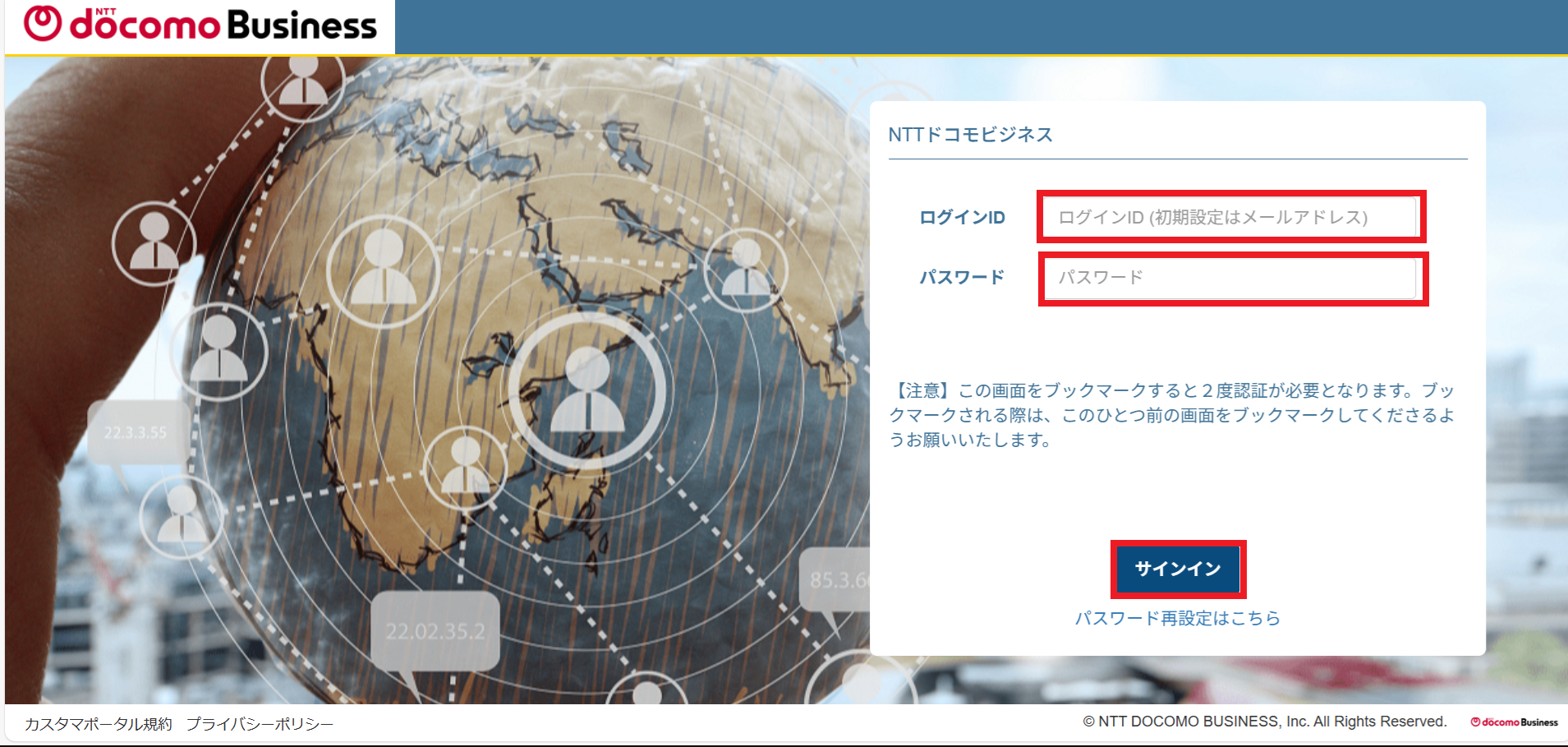Click the NTT DOCOMO BUSINESS copyright text
Screen dimensions: 1568x747
[x=1265, y=722]
